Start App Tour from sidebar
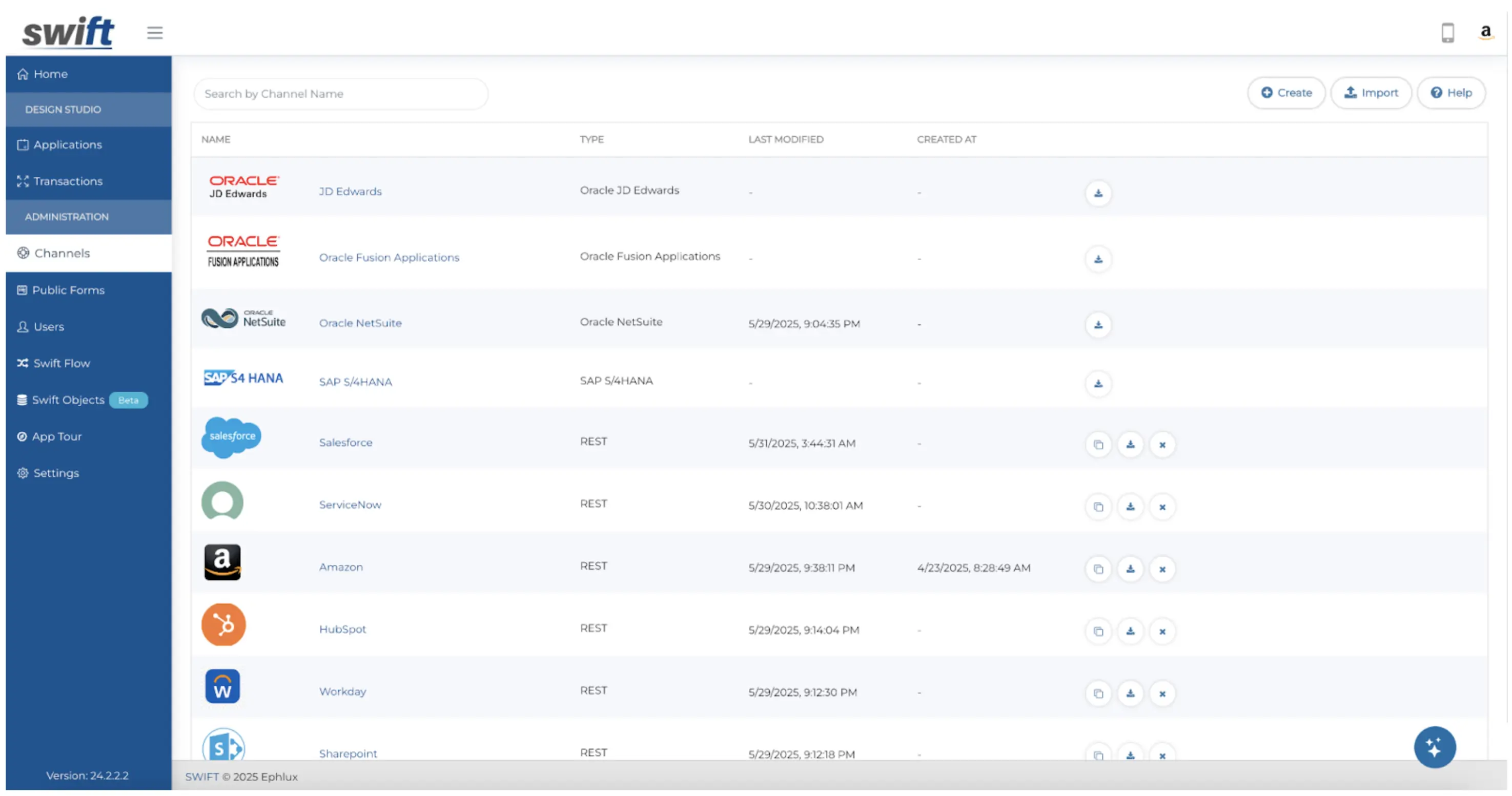Screen dimensions: 1512x796 tap(89, 436)
